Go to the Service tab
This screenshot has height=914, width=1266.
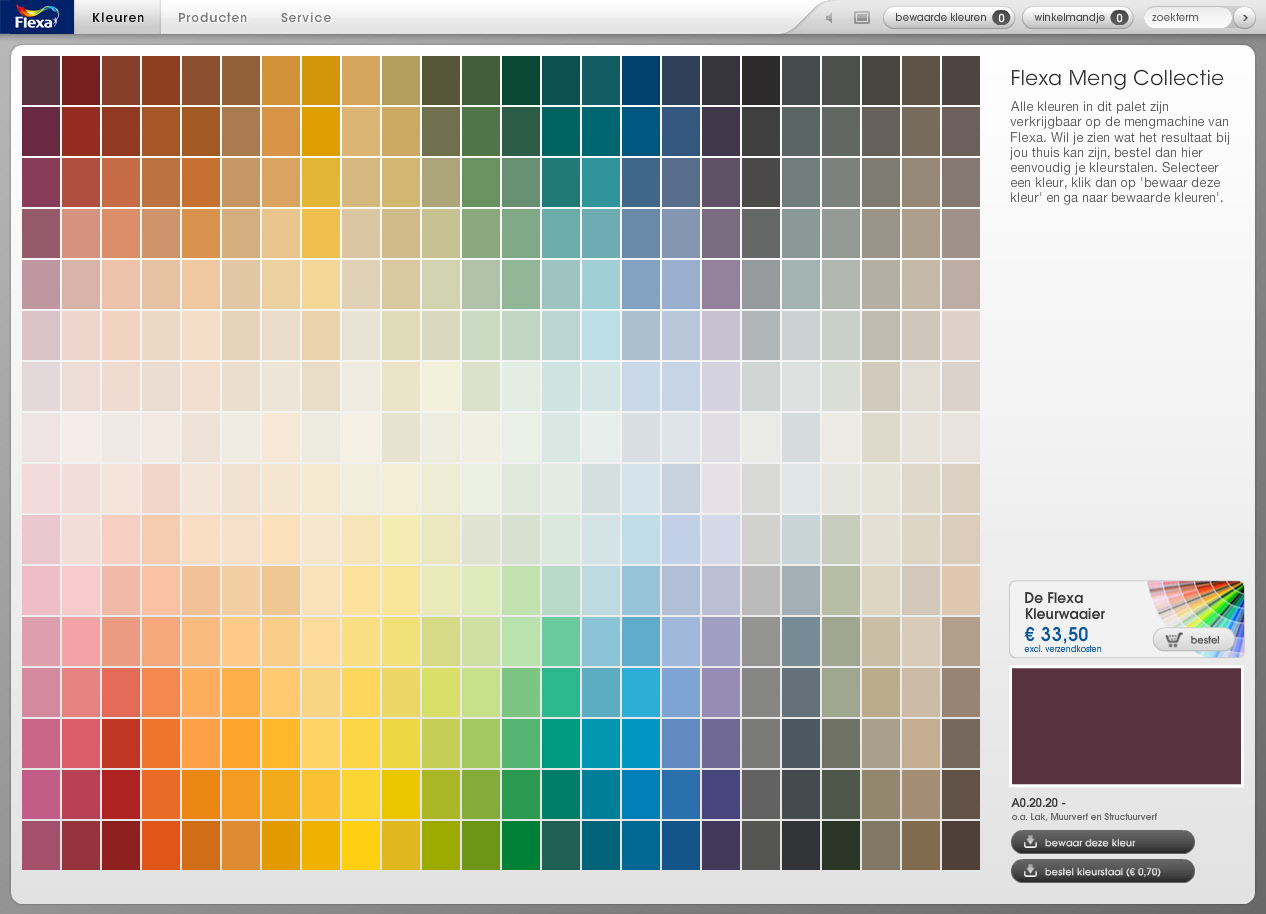[x=306, y=17]
